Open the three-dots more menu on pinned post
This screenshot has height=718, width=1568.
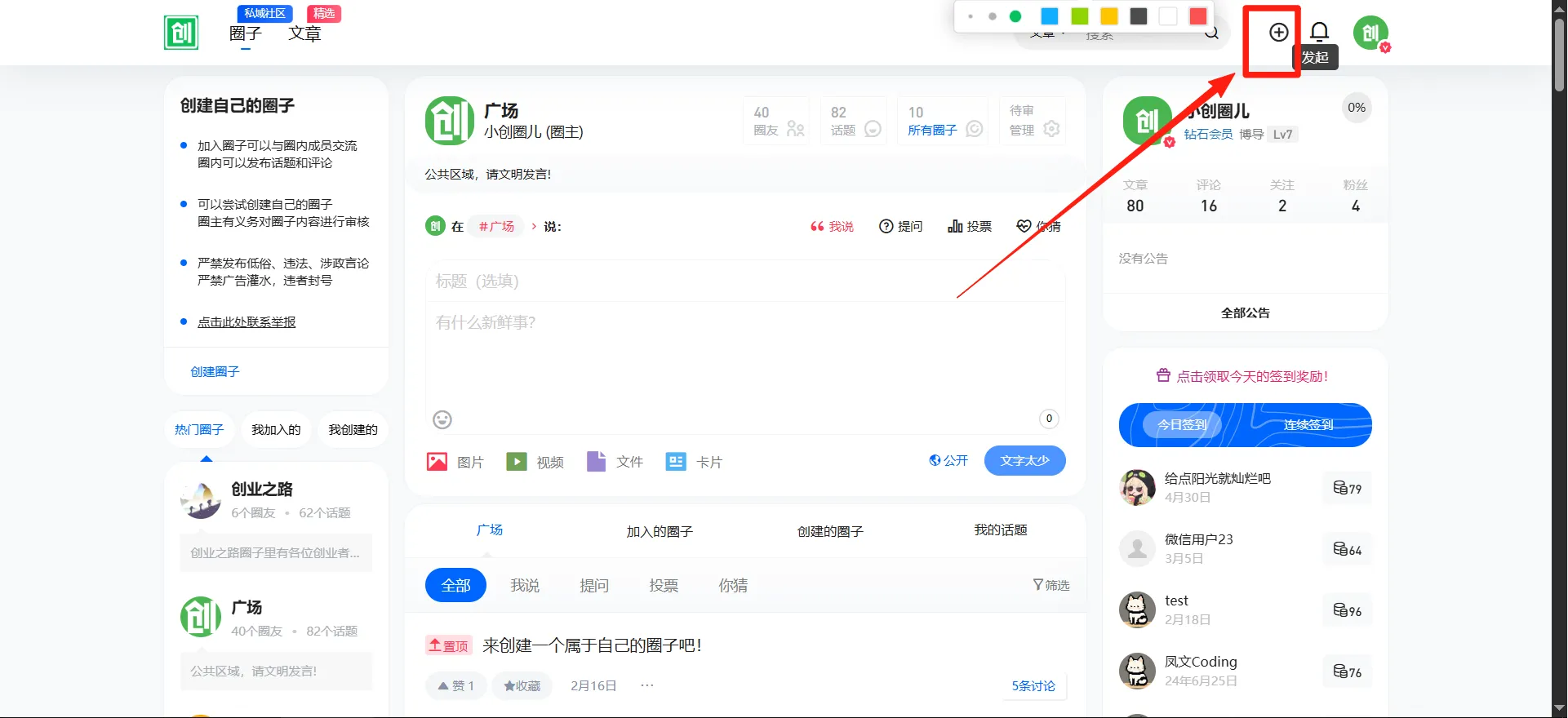tap(647, 685)
